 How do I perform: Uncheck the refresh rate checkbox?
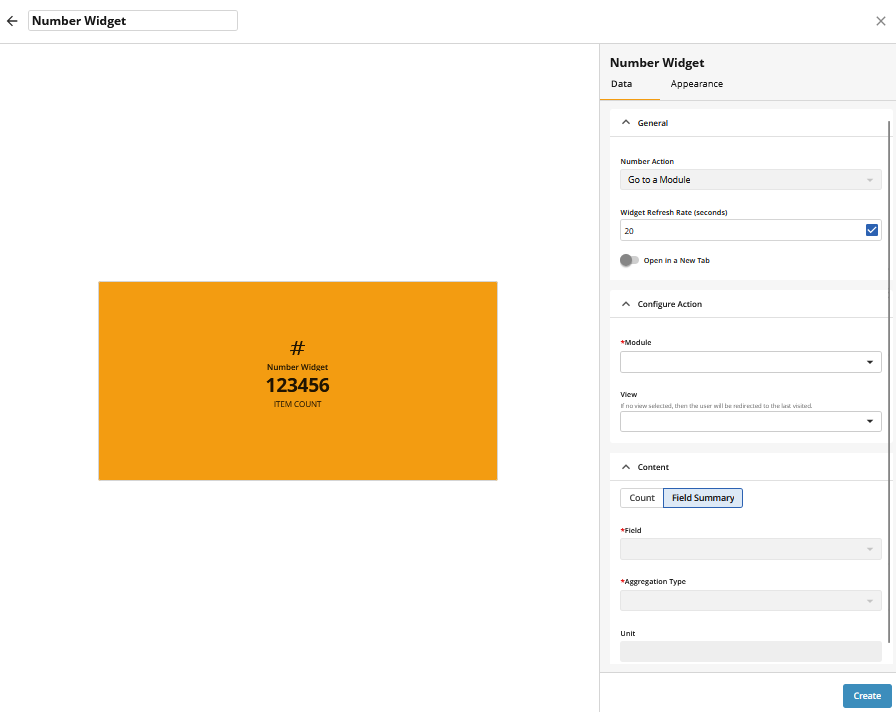coord(871,230)
